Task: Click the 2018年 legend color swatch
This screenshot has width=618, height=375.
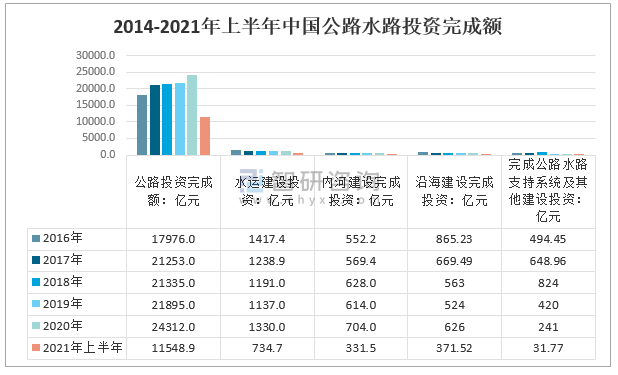Action: point(36,282)
